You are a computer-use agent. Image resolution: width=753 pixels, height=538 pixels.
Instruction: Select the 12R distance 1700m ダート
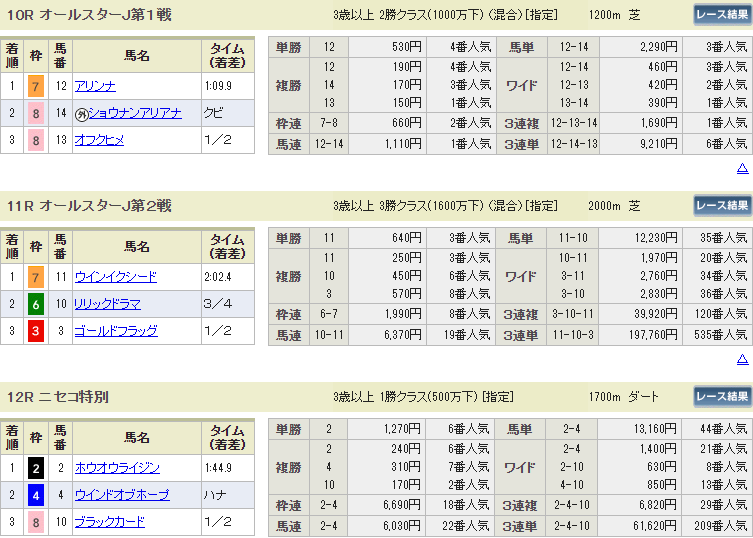623,397
